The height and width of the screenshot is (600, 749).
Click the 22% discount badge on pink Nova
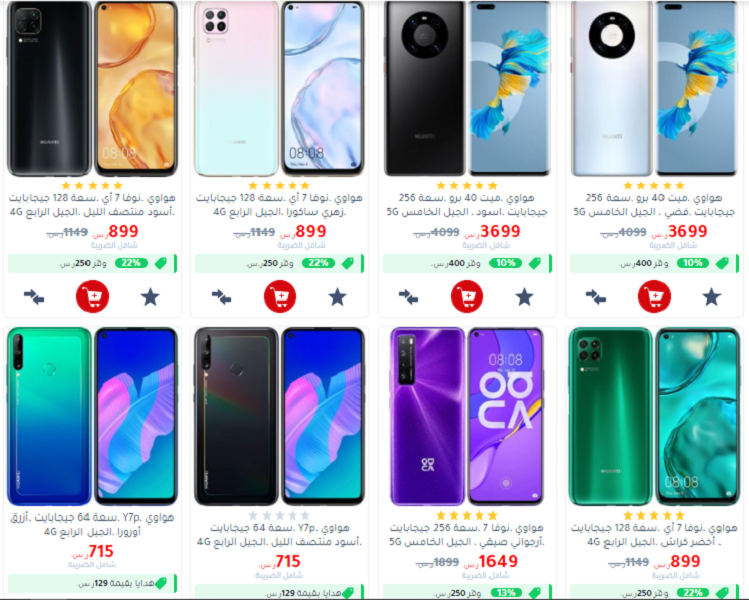[318, 263]
